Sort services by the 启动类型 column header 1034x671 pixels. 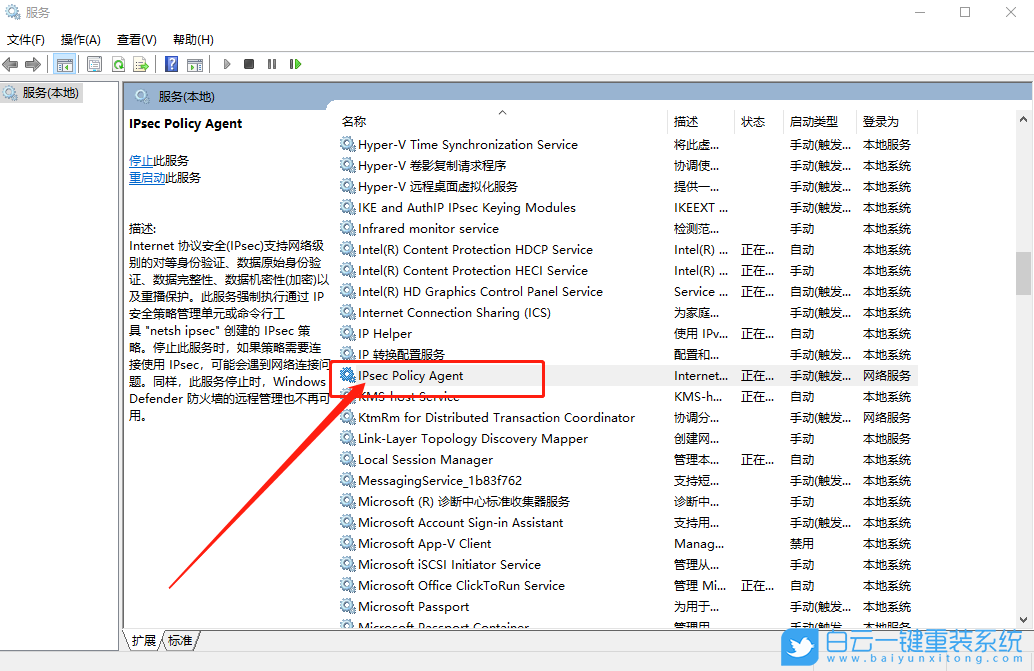[x=813, y=121]
